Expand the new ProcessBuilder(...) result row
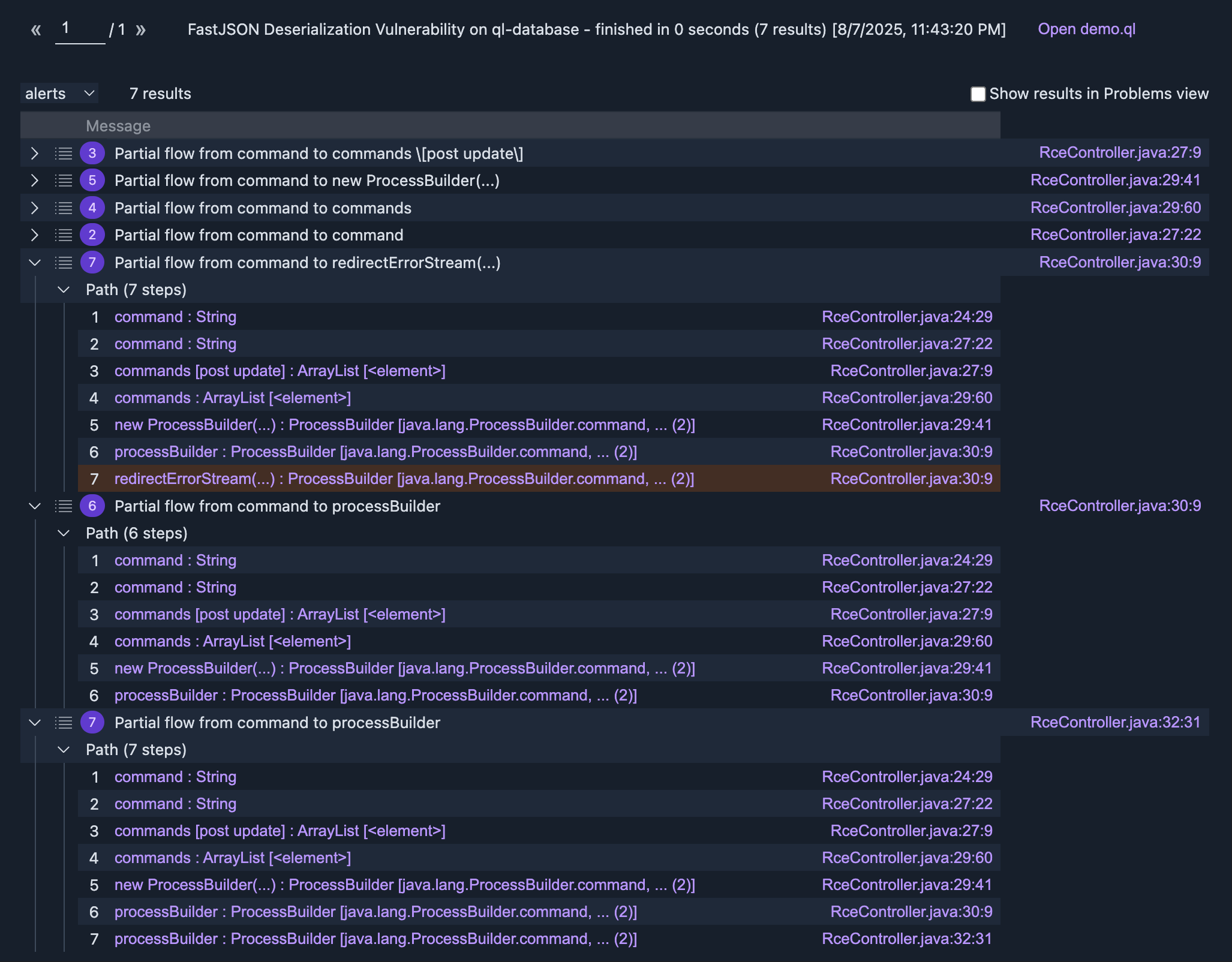The height and width of the screenshot is (962, 1232). pos(35,181)
